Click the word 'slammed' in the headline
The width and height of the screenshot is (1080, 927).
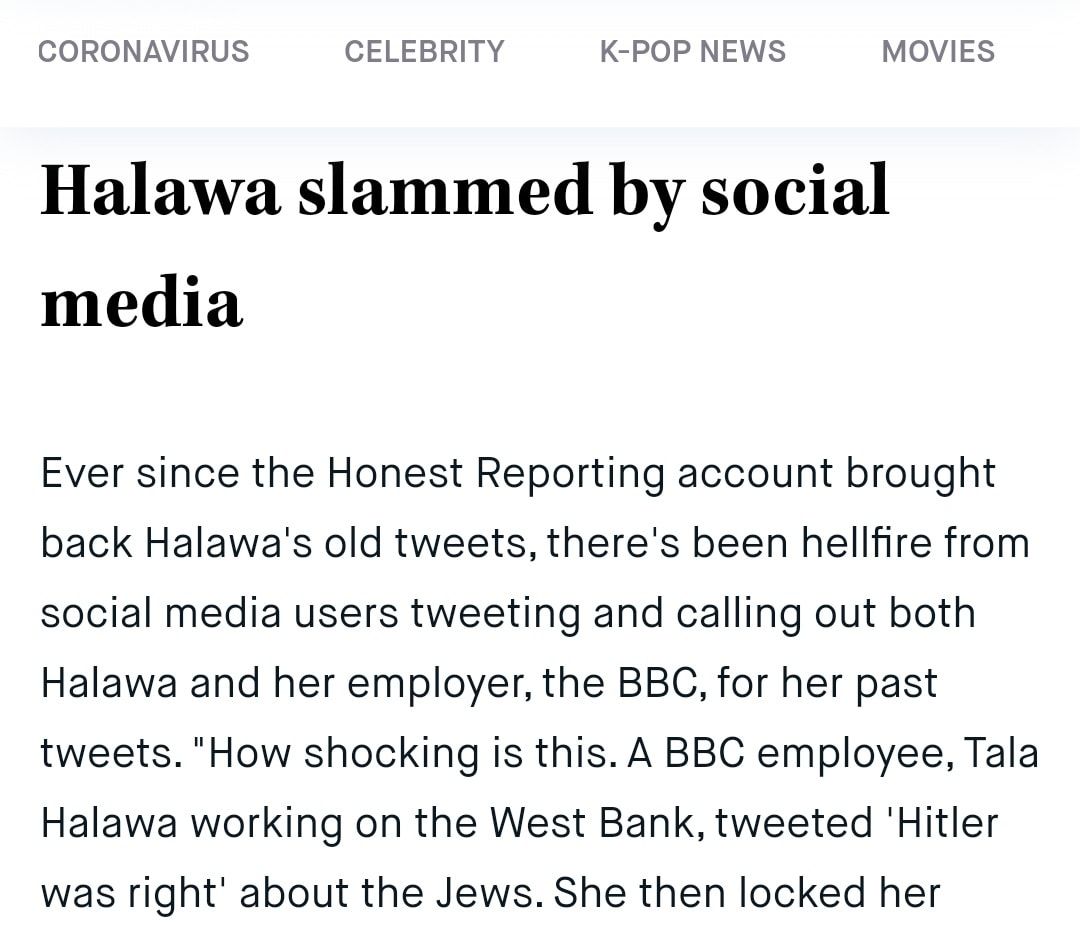click(445, 189)
